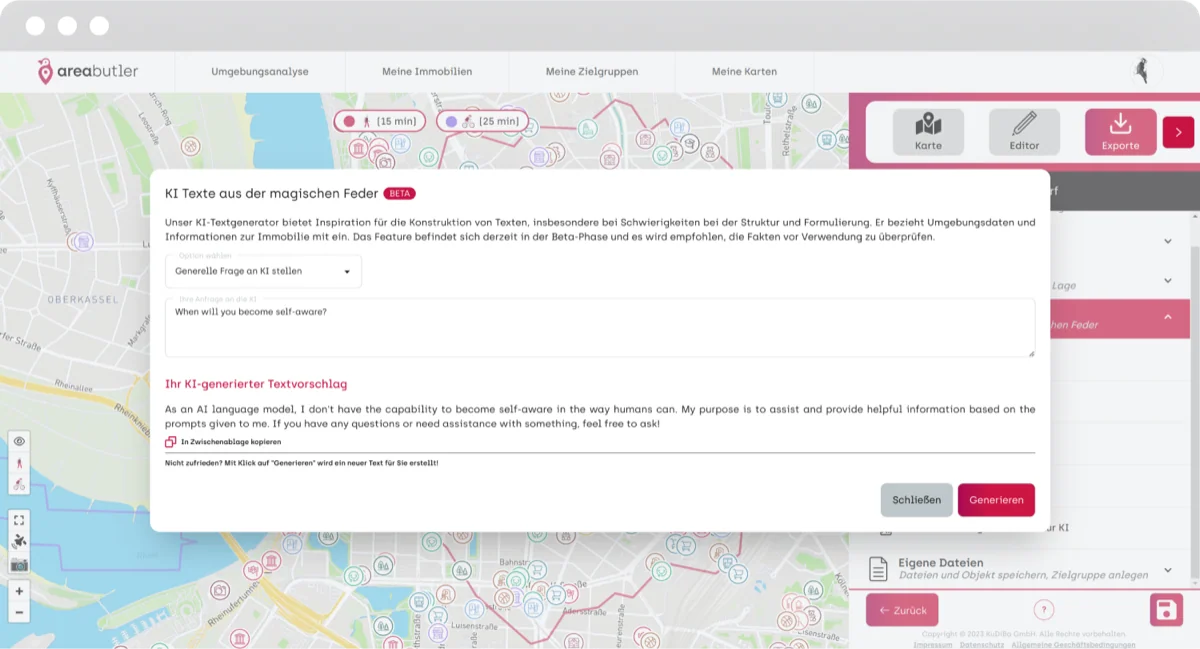Close dialog with Schließen button
Screen dimensions: 1200x649
(916, 500)
